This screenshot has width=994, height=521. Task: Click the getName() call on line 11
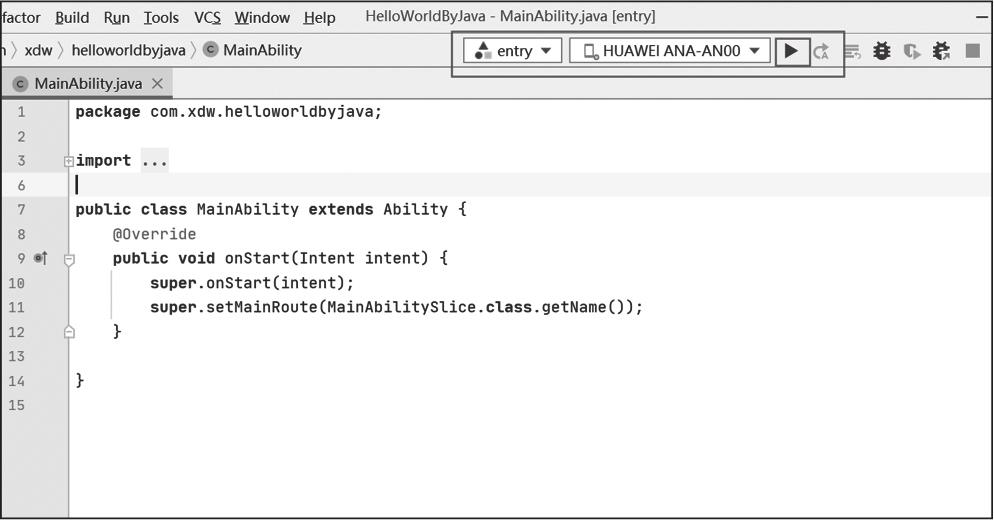pyautogui.click(x=583, y=307)
